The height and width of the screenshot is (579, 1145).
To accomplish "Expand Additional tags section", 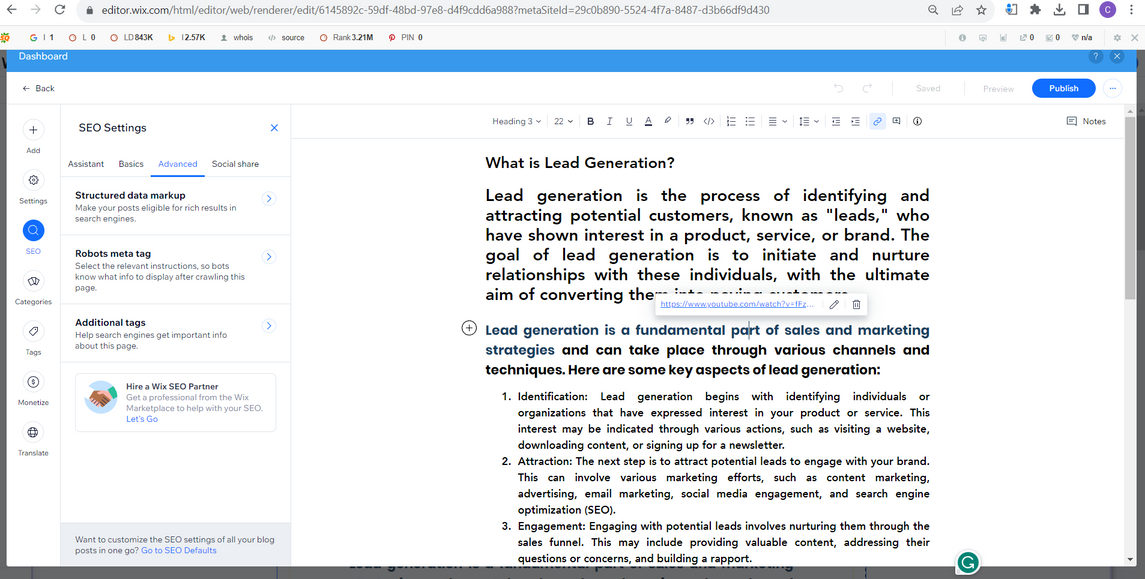I will point(269,326).
